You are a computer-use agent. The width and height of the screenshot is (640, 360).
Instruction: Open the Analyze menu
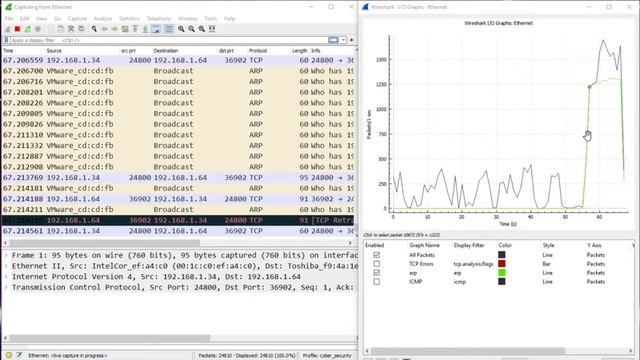pos(102,19)
